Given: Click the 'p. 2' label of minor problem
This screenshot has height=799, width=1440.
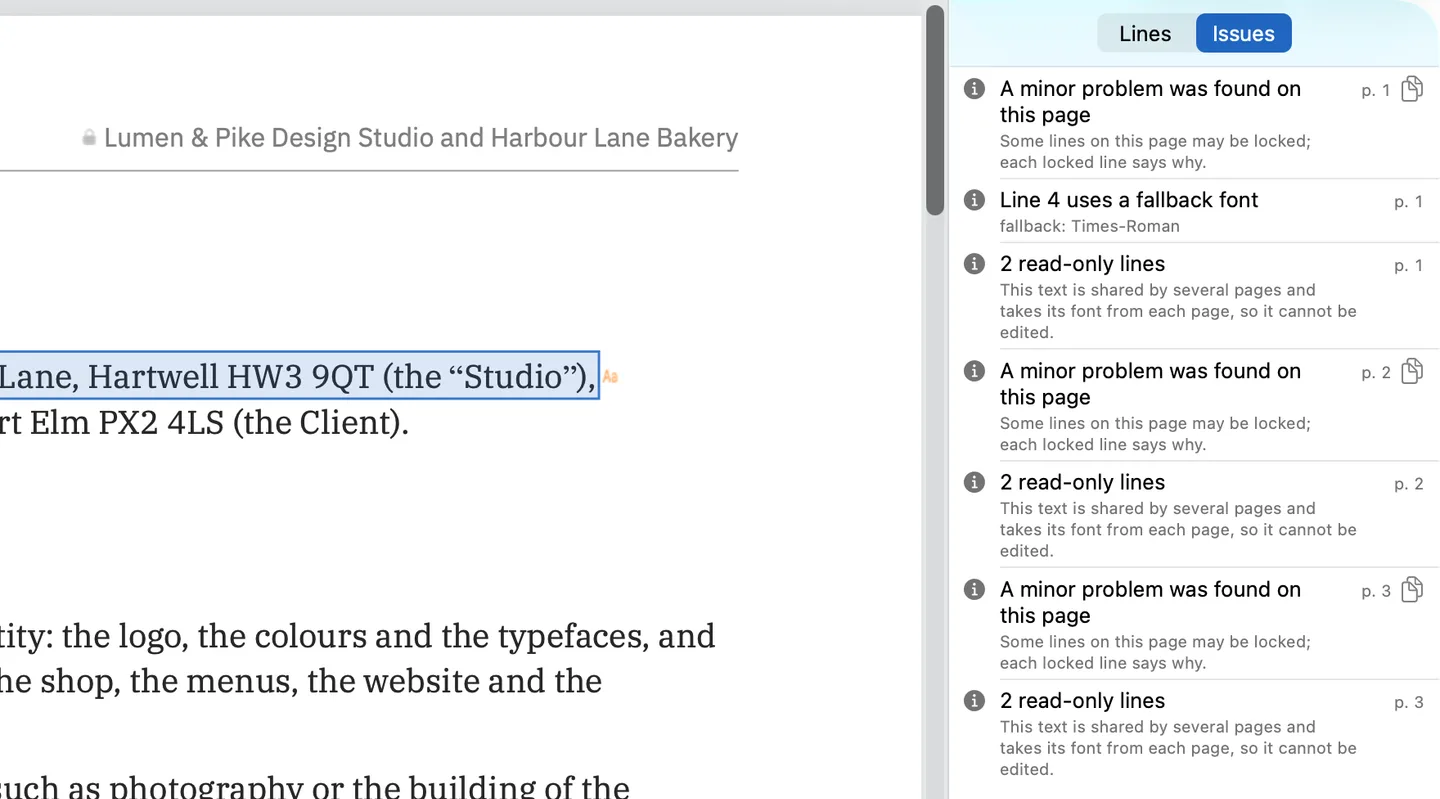Looking at the screenshot, I should coord(1376,372).
